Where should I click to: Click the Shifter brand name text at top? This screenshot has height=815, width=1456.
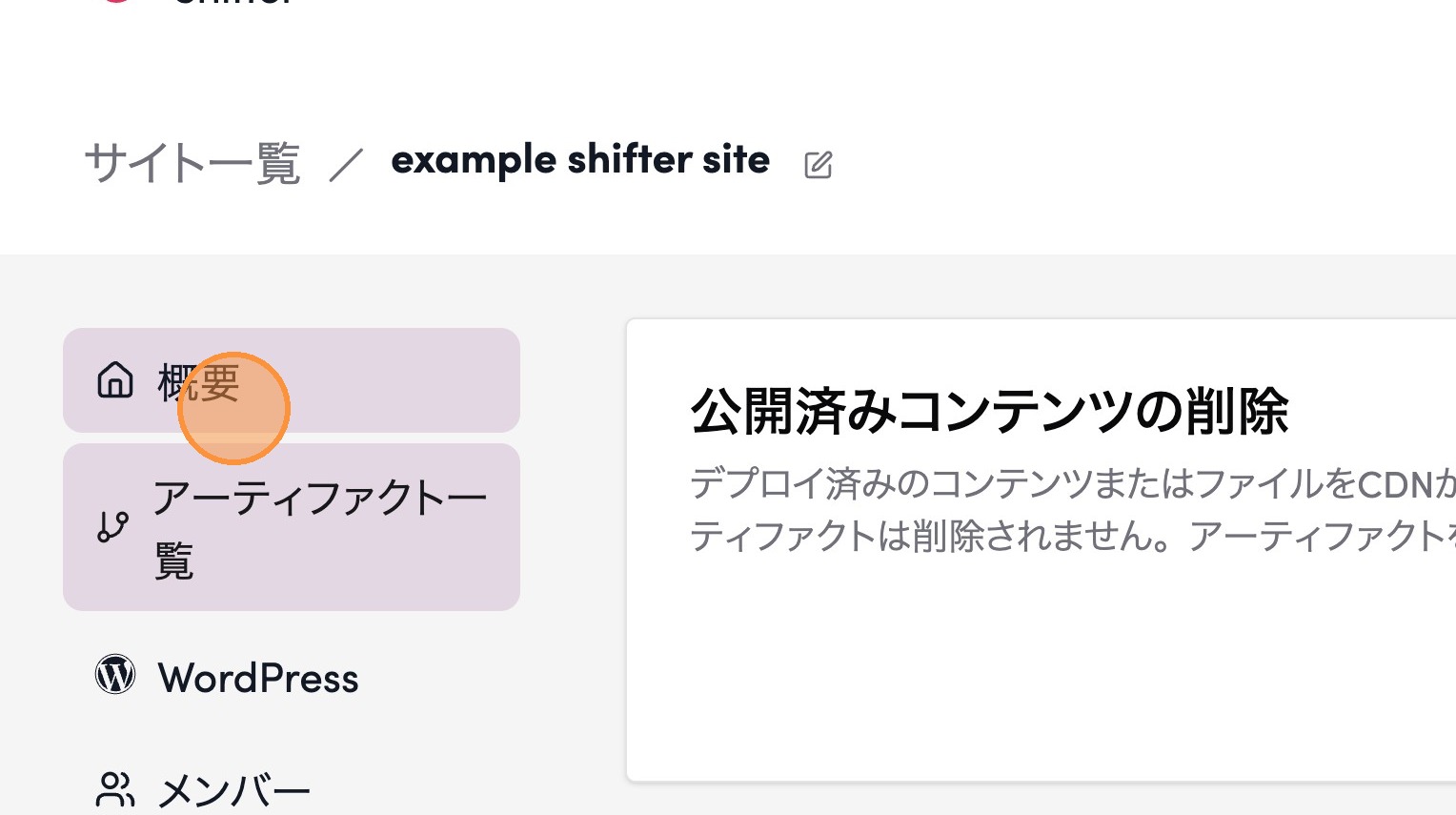[233, 3]
